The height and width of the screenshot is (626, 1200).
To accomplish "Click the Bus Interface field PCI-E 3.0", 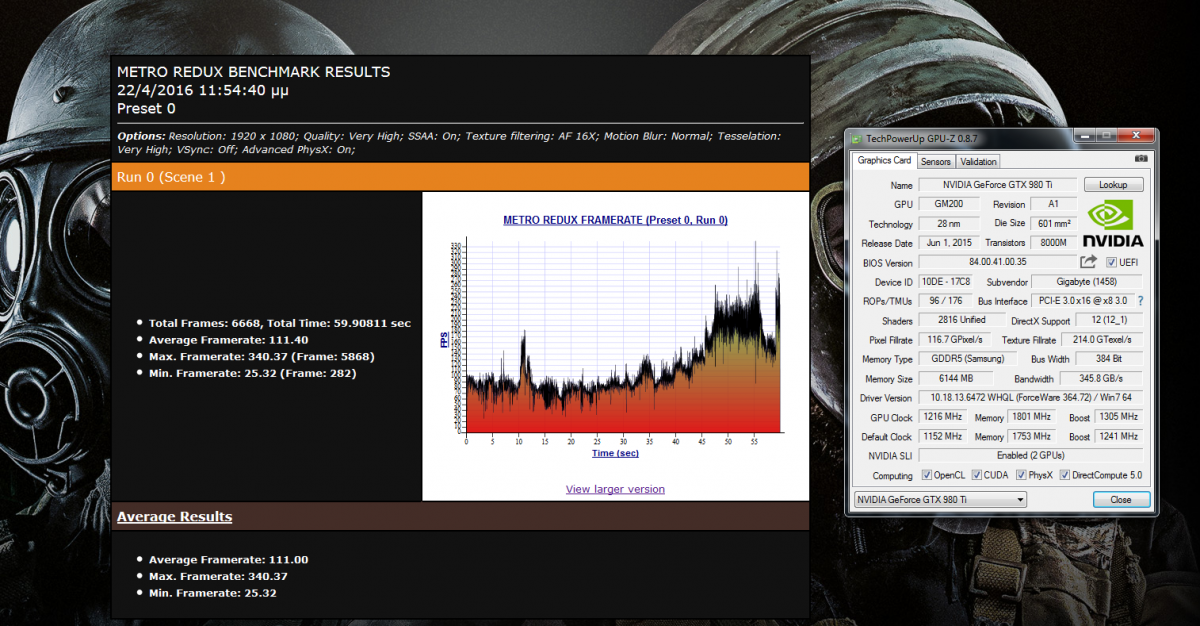I will tap(1081, 301).
